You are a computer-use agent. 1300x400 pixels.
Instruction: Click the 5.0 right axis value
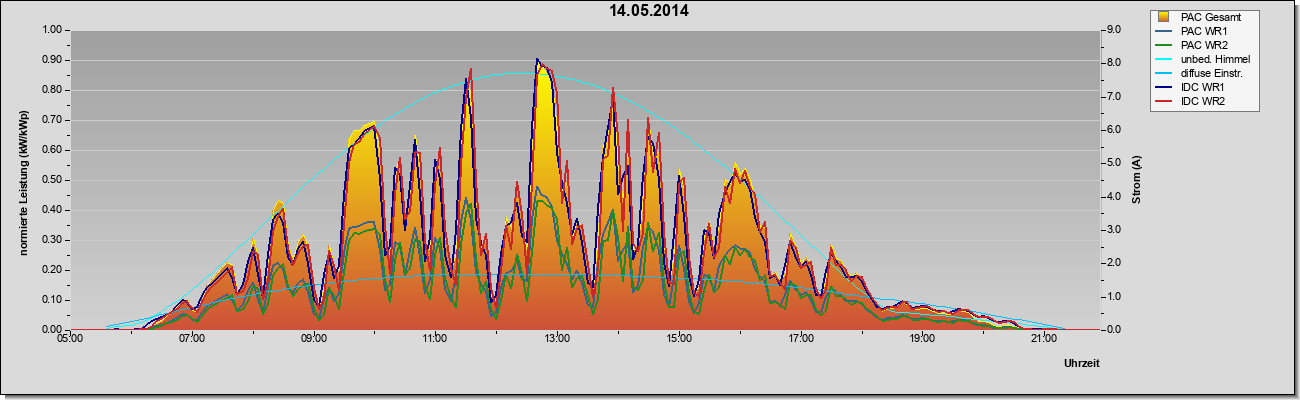point(1114,163)
